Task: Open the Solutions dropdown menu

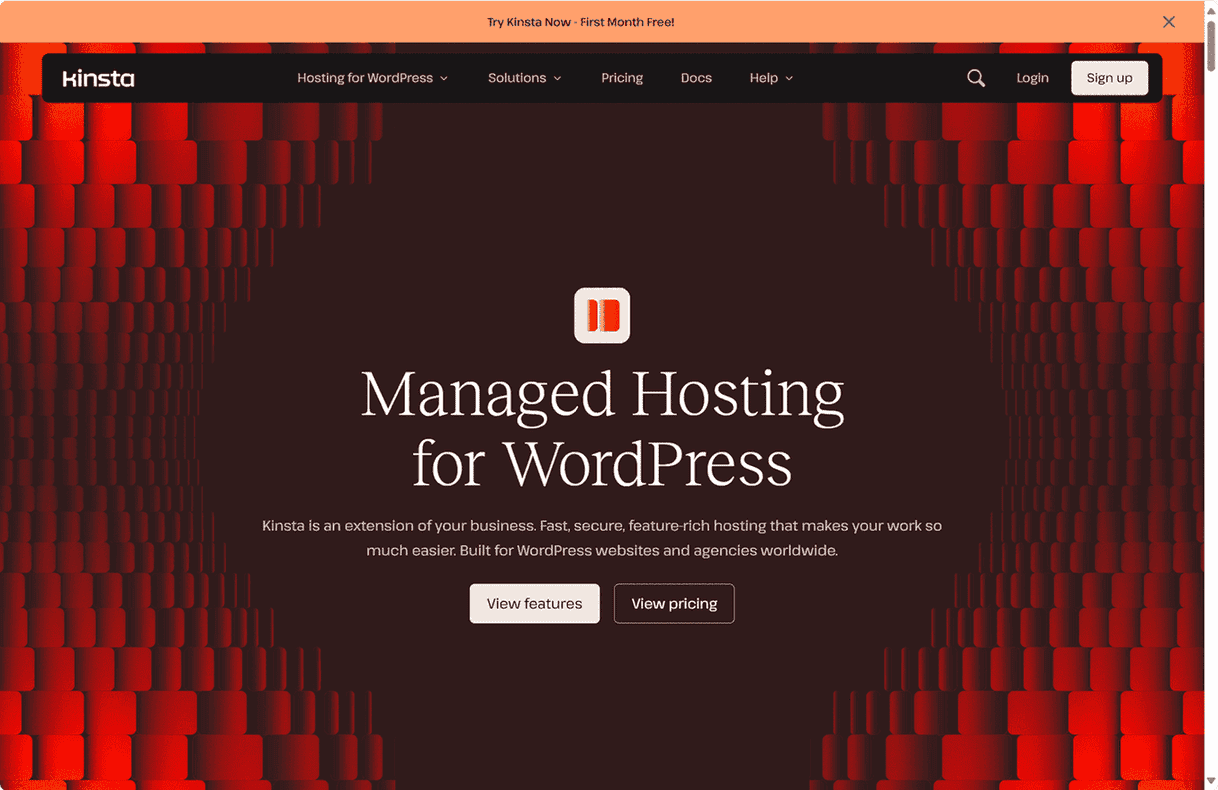Action: [x=517, y=78]
